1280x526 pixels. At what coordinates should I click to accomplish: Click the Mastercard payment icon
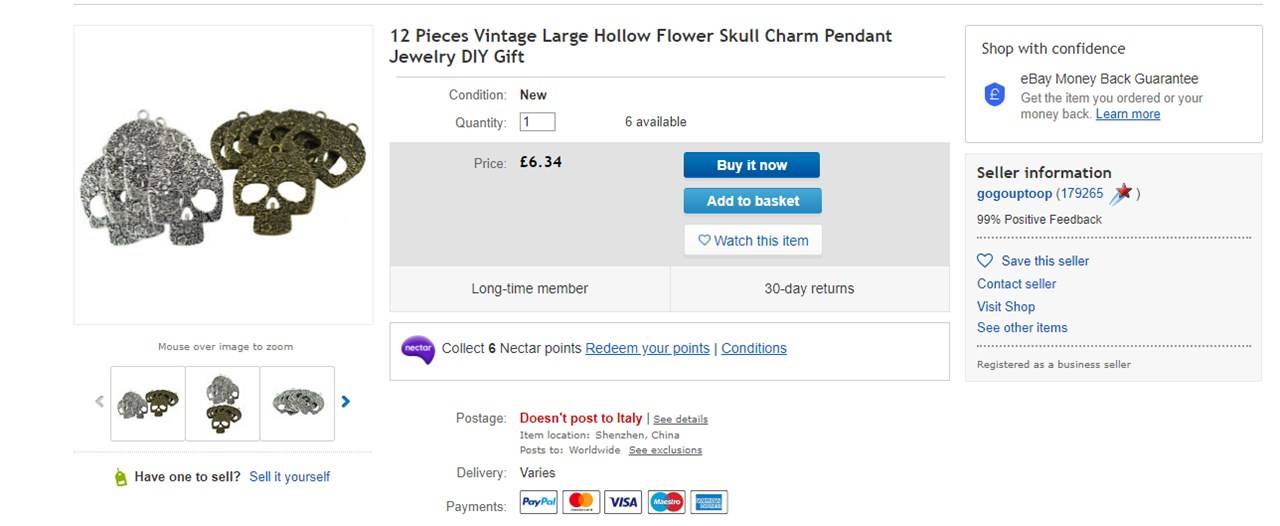[x=581, y=502]
